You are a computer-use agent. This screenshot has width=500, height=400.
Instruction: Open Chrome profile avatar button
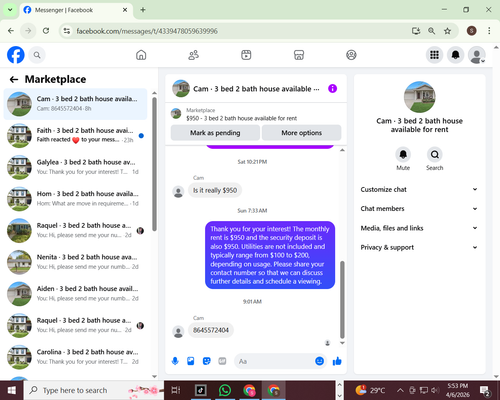[x=471, y=31]
